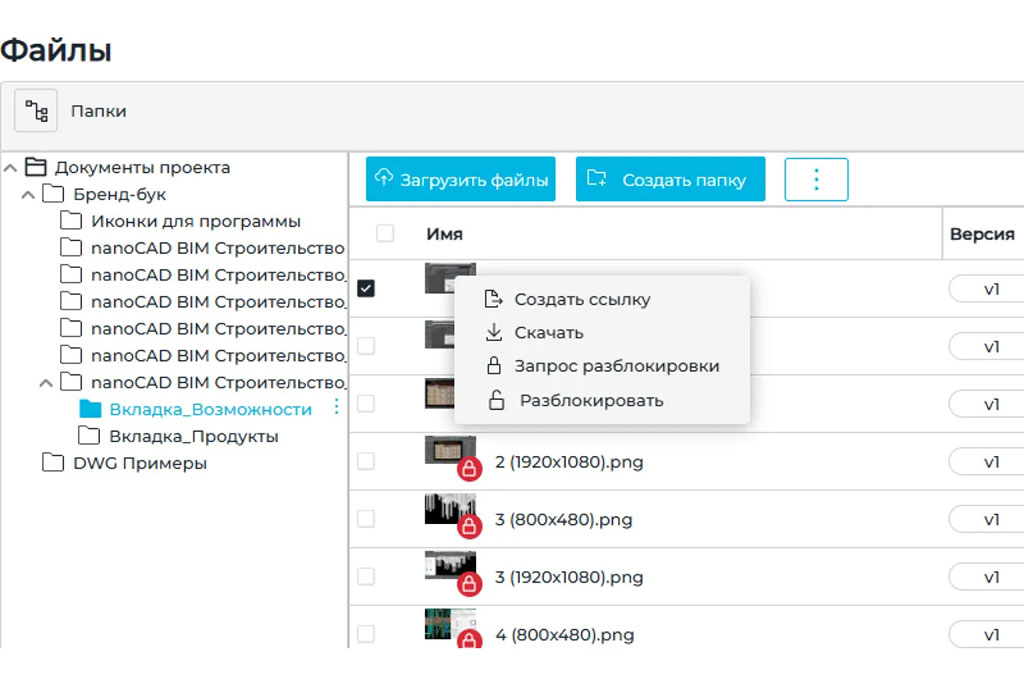
Task: Open the three-dot more actions toolbar button
Action: pyautogui.click(x=816, y=180)
